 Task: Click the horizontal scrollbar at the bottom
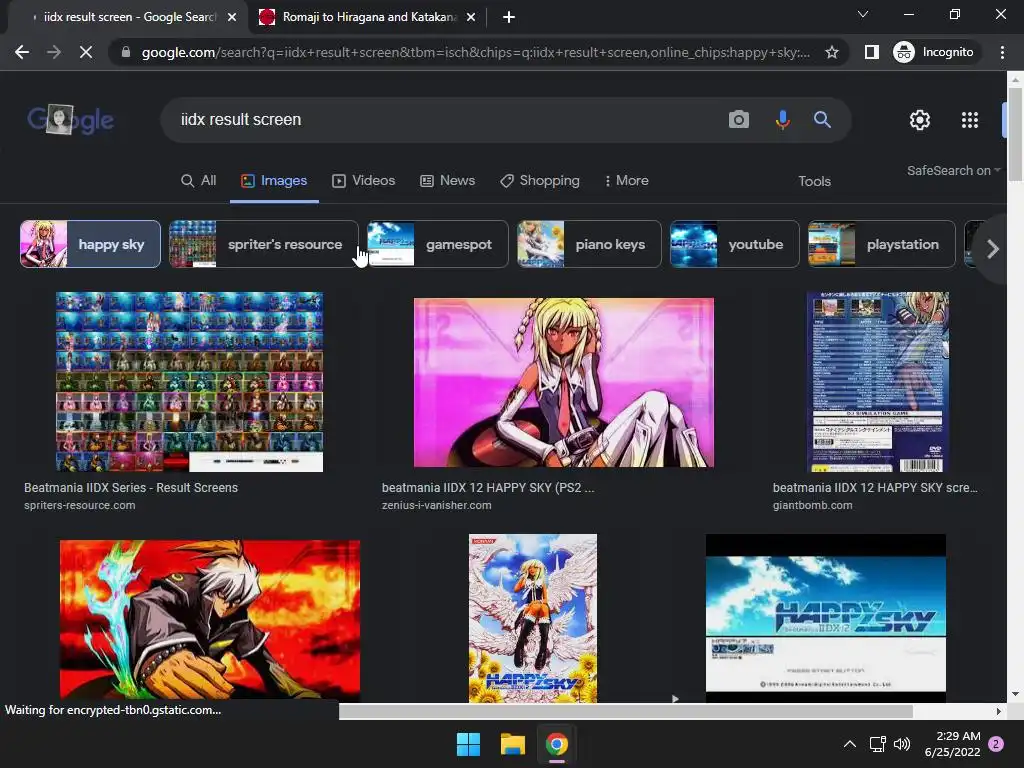(626, 711)
